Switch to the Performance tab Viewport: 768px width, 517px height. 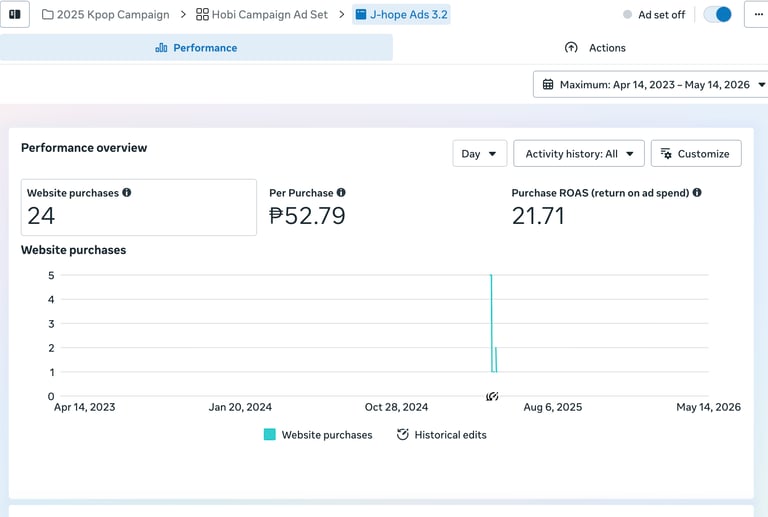pos(196,47)
